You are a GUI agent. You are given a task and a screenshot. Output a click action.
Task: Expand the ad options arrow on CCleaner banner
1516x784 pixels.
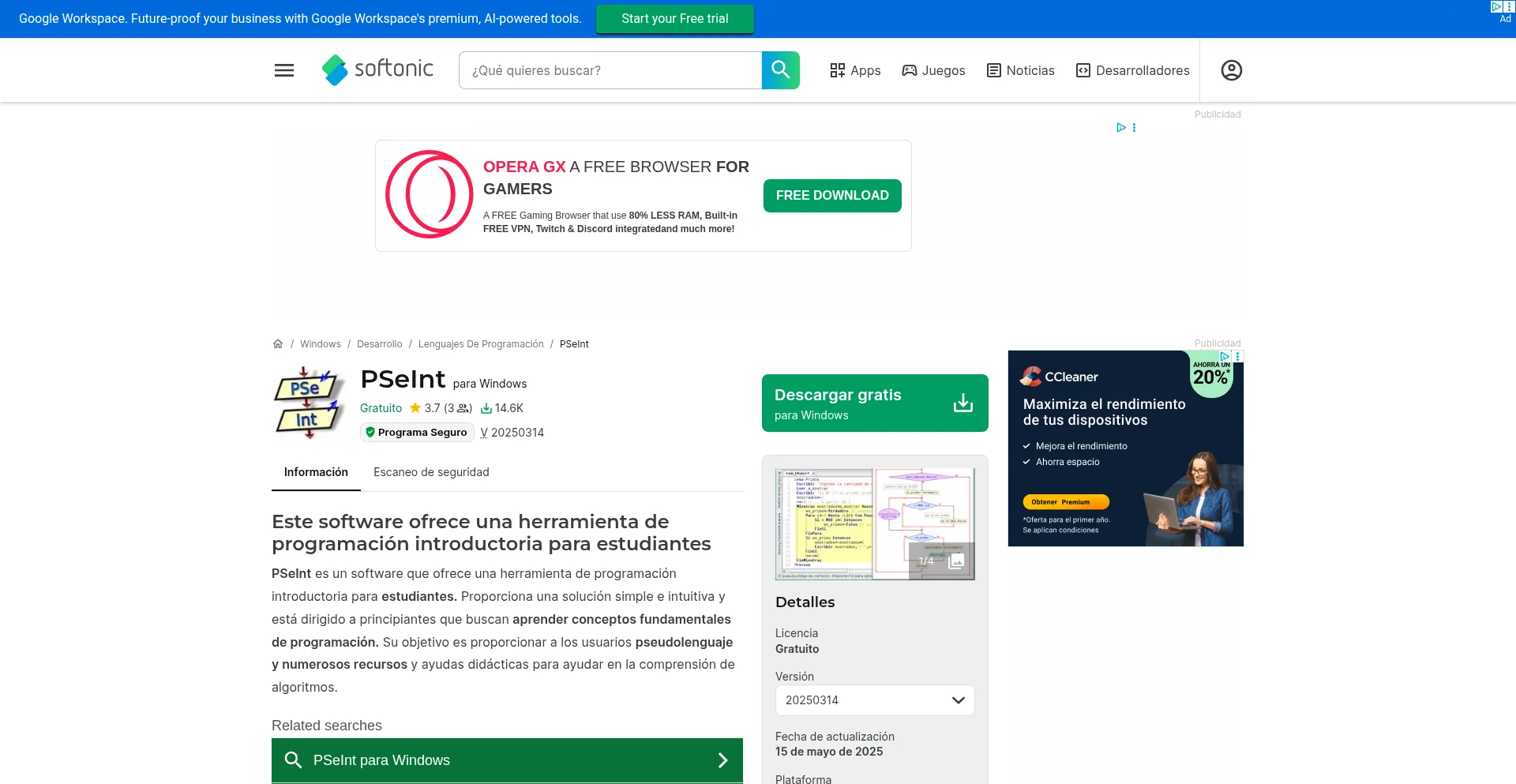1225,356
